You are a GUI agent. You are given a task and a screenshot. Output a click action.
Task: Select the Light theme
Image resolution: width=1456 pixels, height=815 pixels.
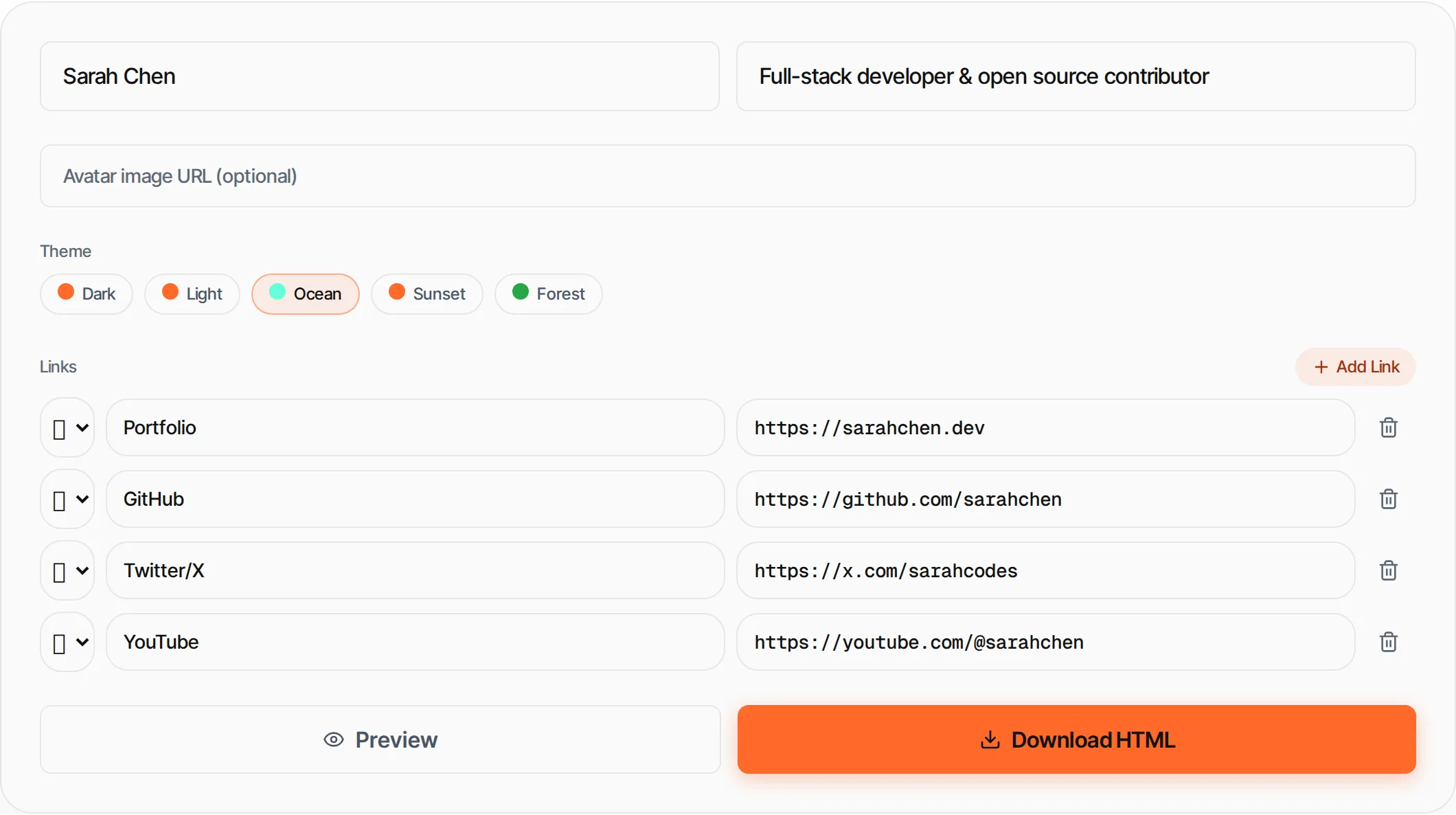(x=192, y=294)
